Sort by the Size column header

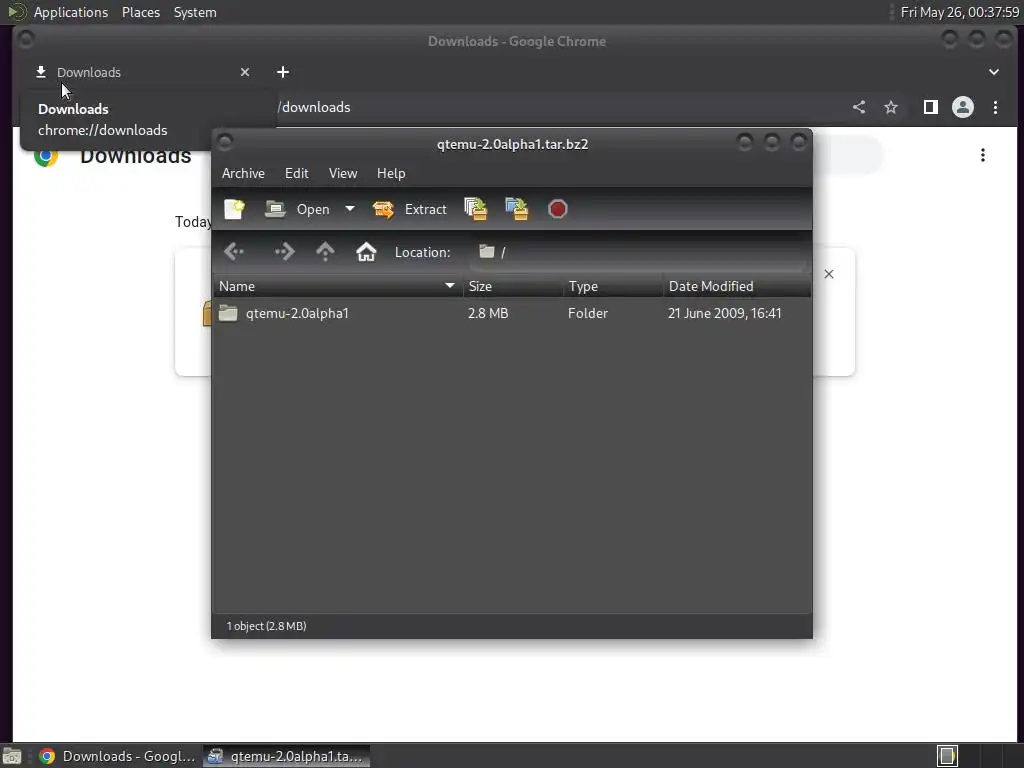(513, 286)
